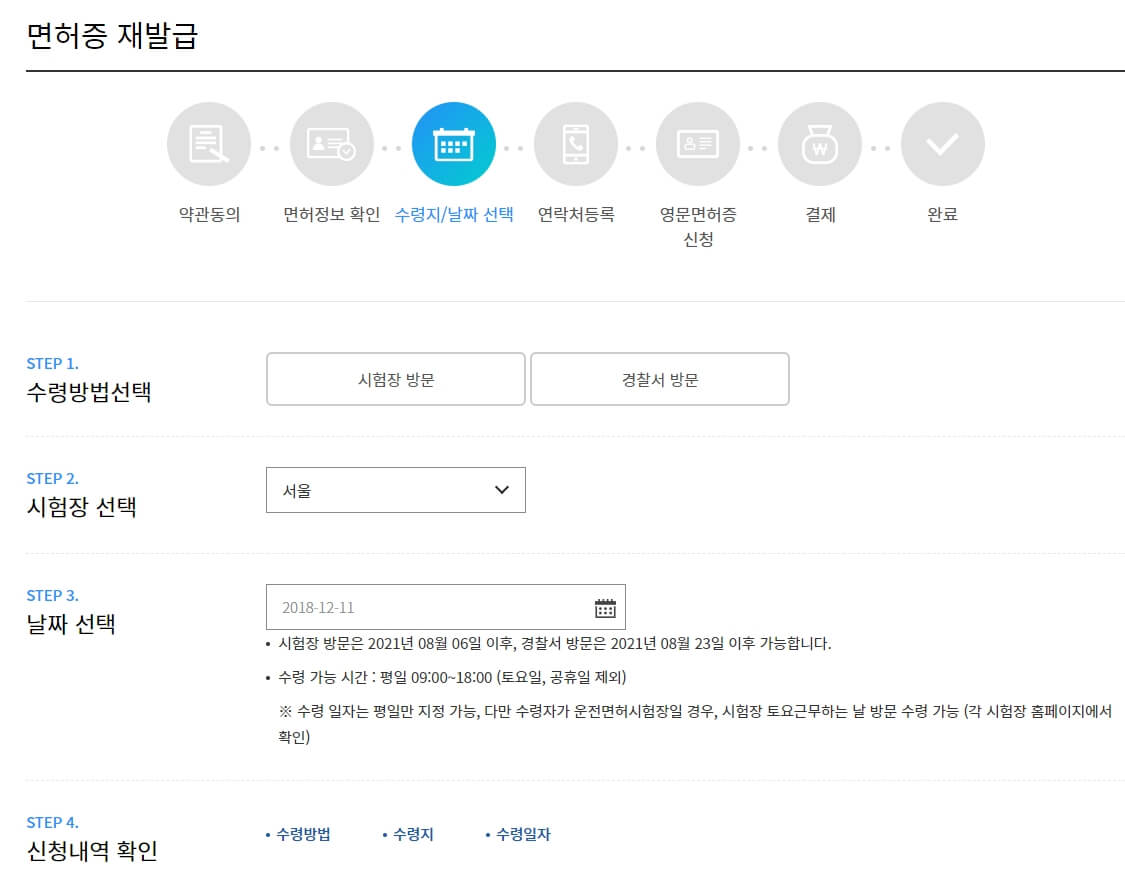Select the 시험장 방문 pickup option
Image resolution: width=1125 pixels, height=873 pixels.
[x=395, y=378]
